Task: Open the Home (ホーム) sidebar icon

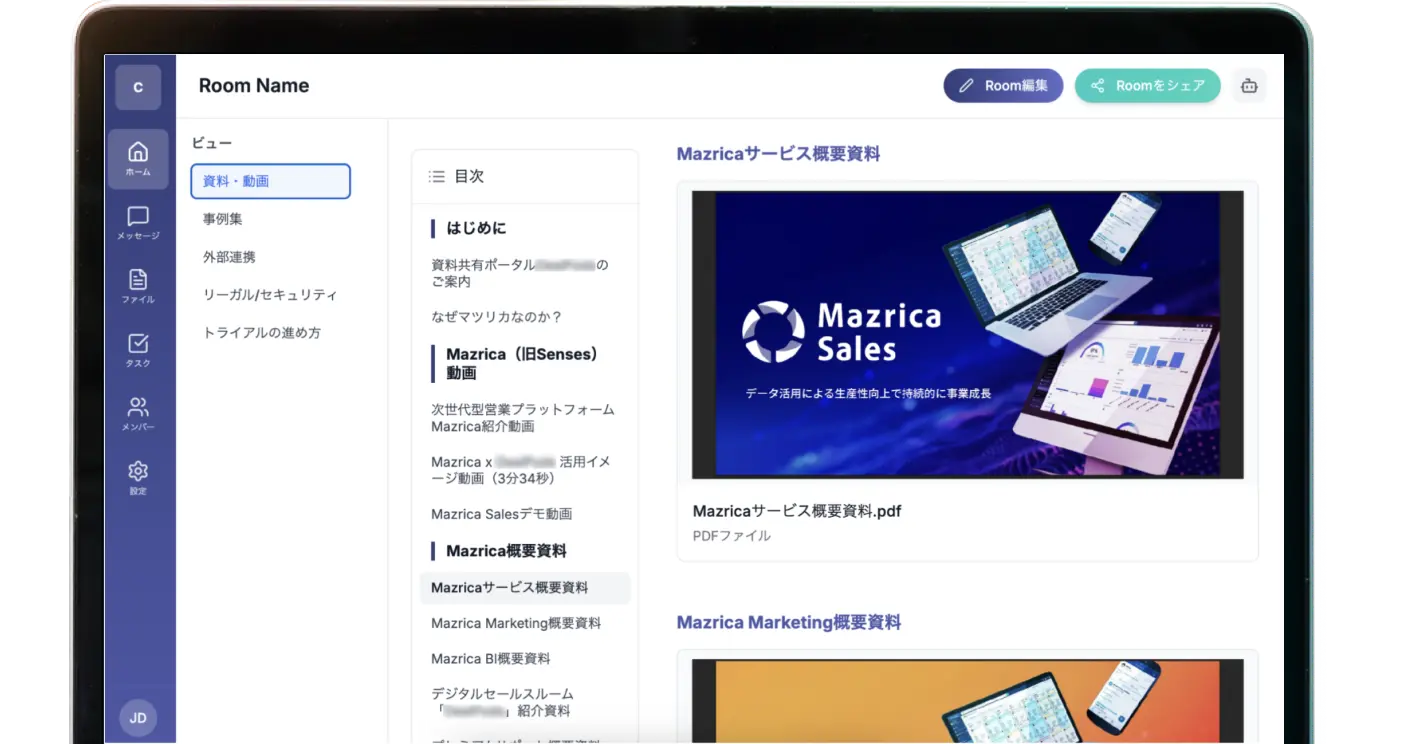Action: click(x=138, y=158)
